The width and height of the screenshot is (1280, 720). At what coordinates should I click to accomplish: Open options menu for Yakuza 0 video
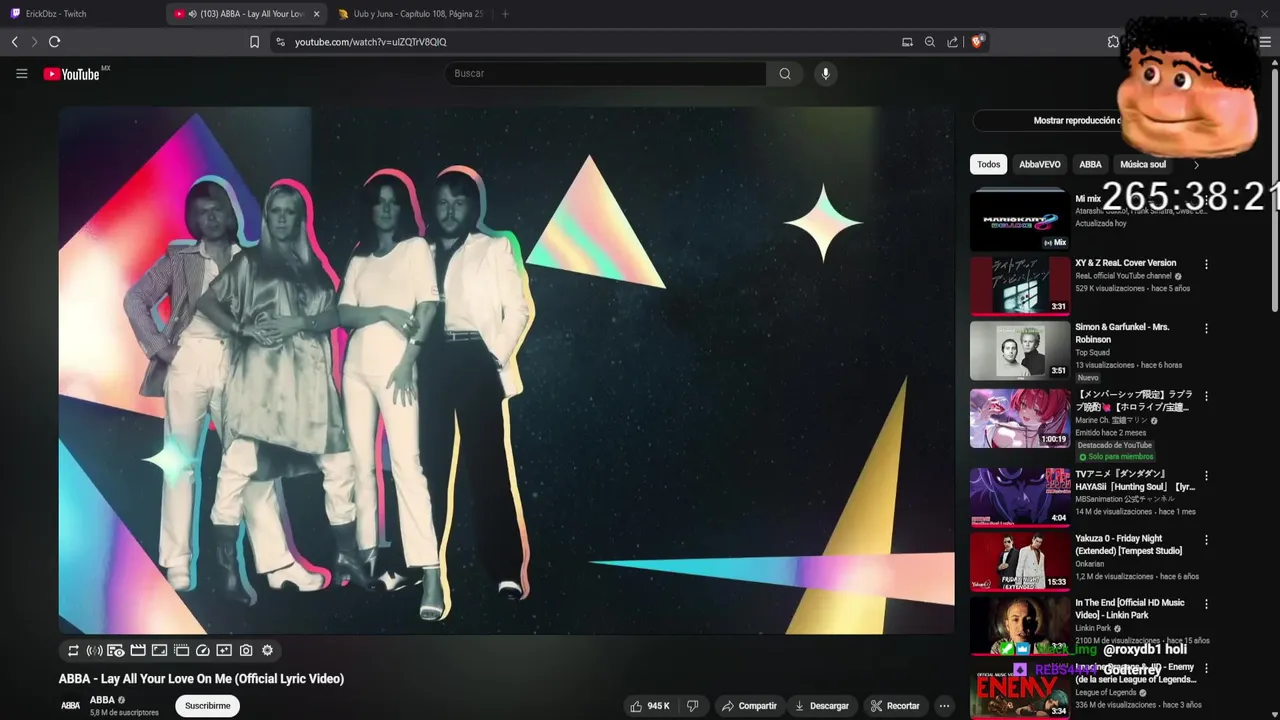click(1206, 540)
